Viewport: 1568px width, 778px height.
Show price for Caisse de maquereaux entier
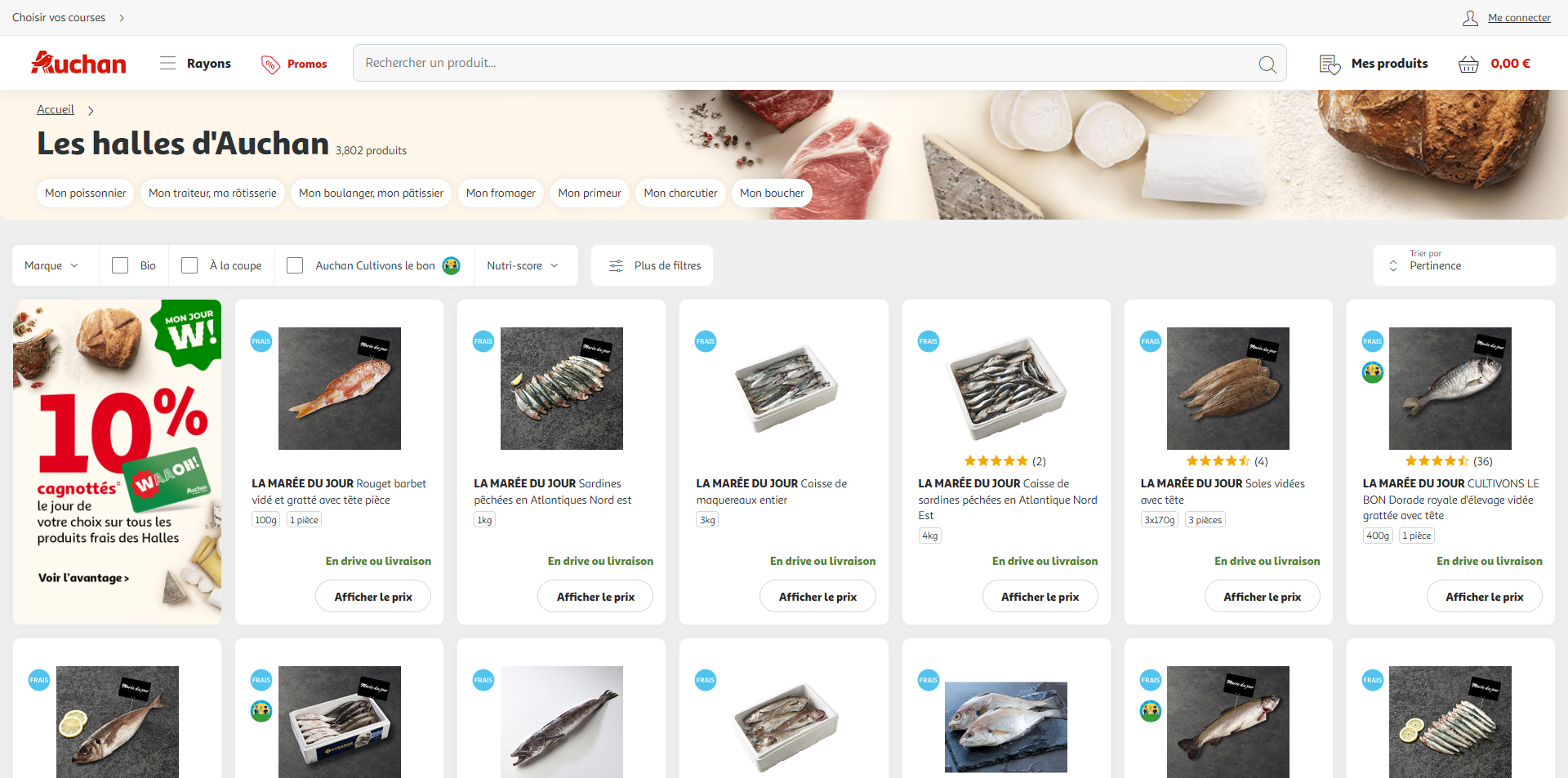(817, 597)
